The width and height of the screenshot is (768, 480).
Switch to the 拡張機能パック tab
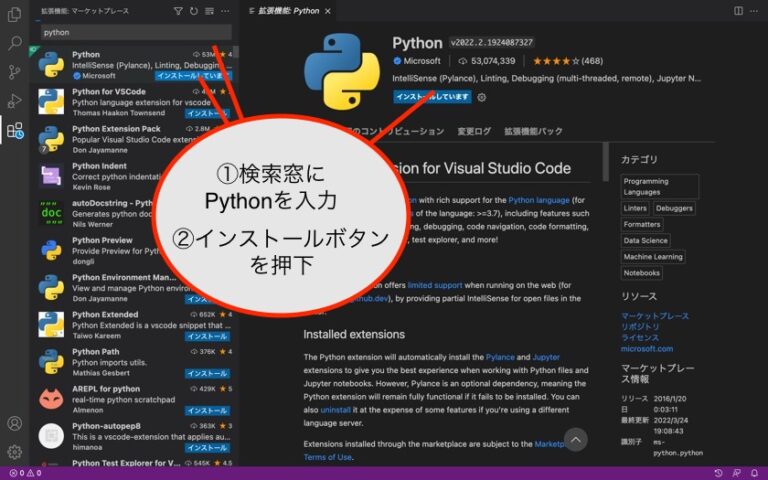(x=533, y=131)
